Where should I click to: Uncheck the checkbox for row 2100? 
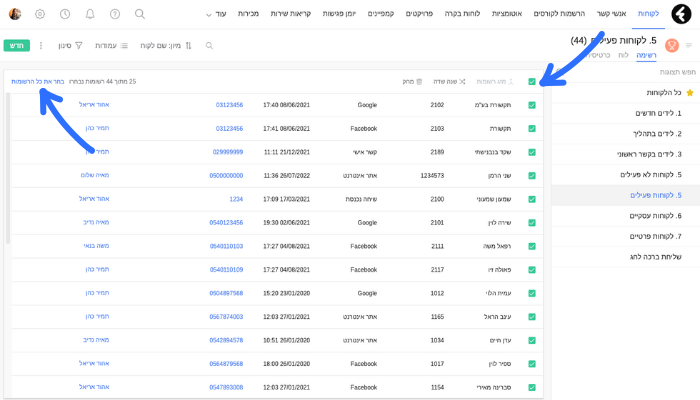[x=532, y=199]
